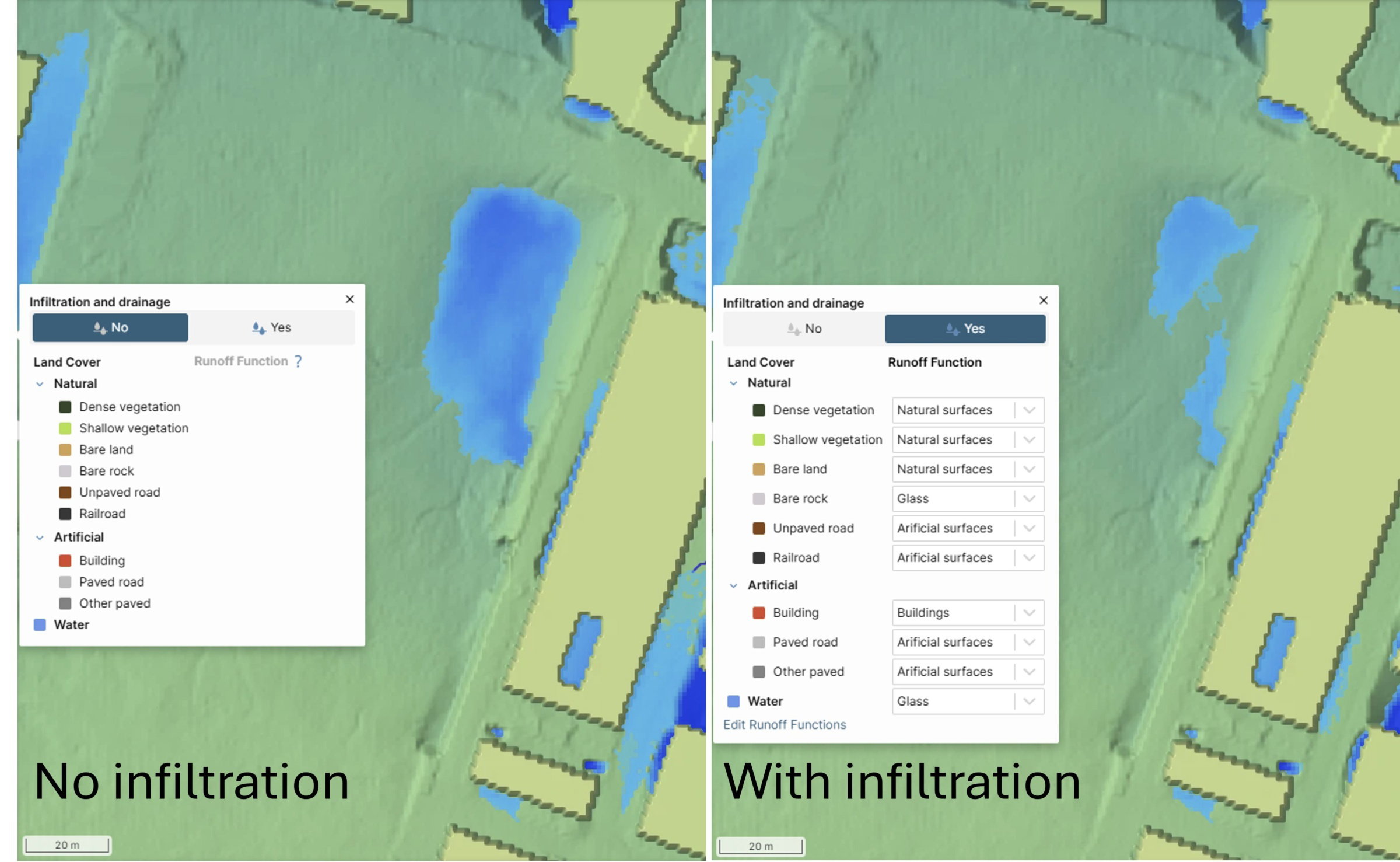This screenshot has width=1400, height=862.
Task: Open the Paved road runoff function dropdown
Action: click(968, 642)
